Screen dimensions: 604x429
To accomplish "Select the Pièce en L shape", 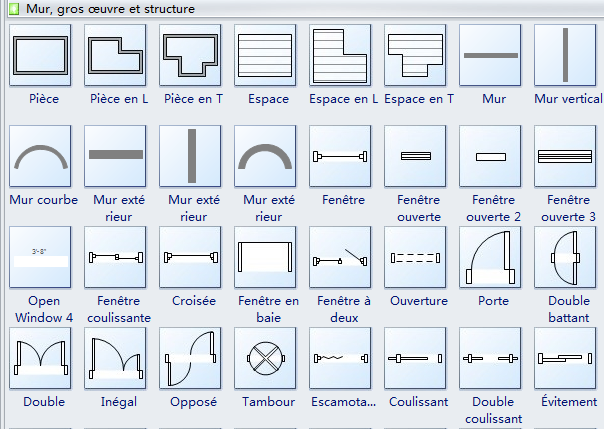I will 115,55.
